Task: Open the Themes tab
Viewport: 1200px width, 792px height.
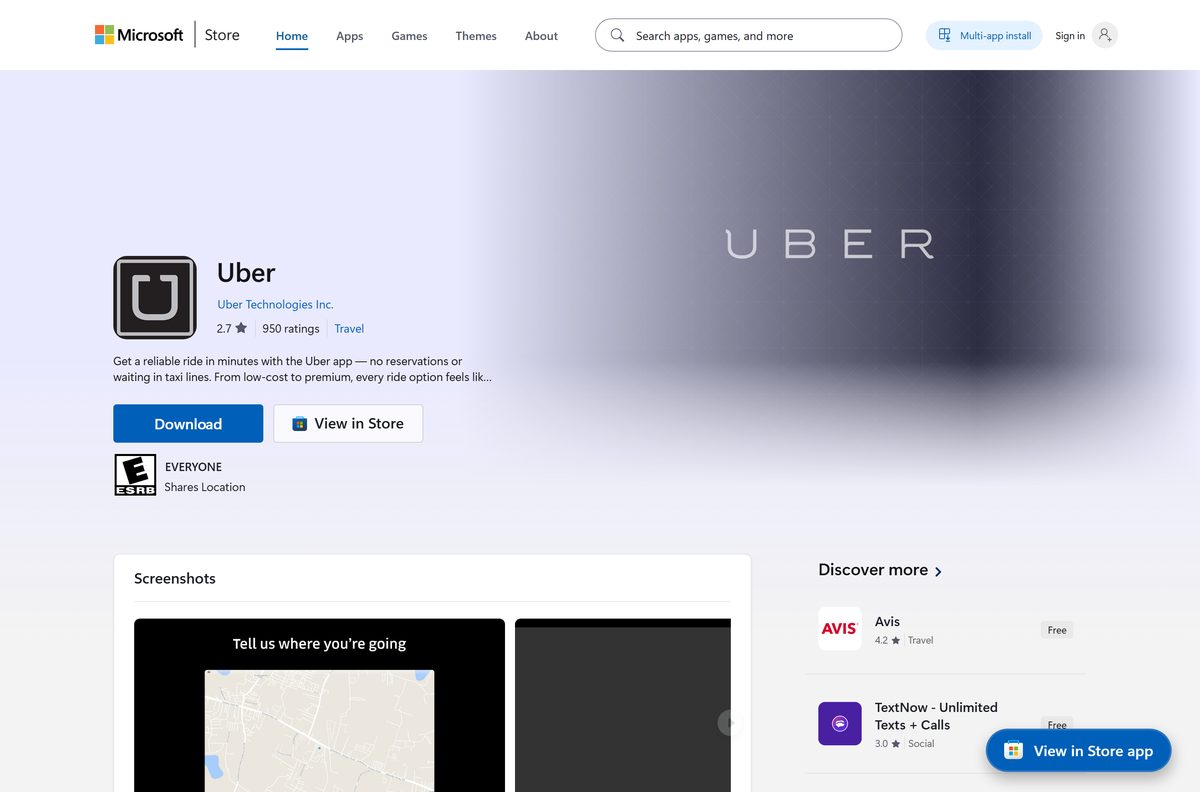Action: (476, 36)
